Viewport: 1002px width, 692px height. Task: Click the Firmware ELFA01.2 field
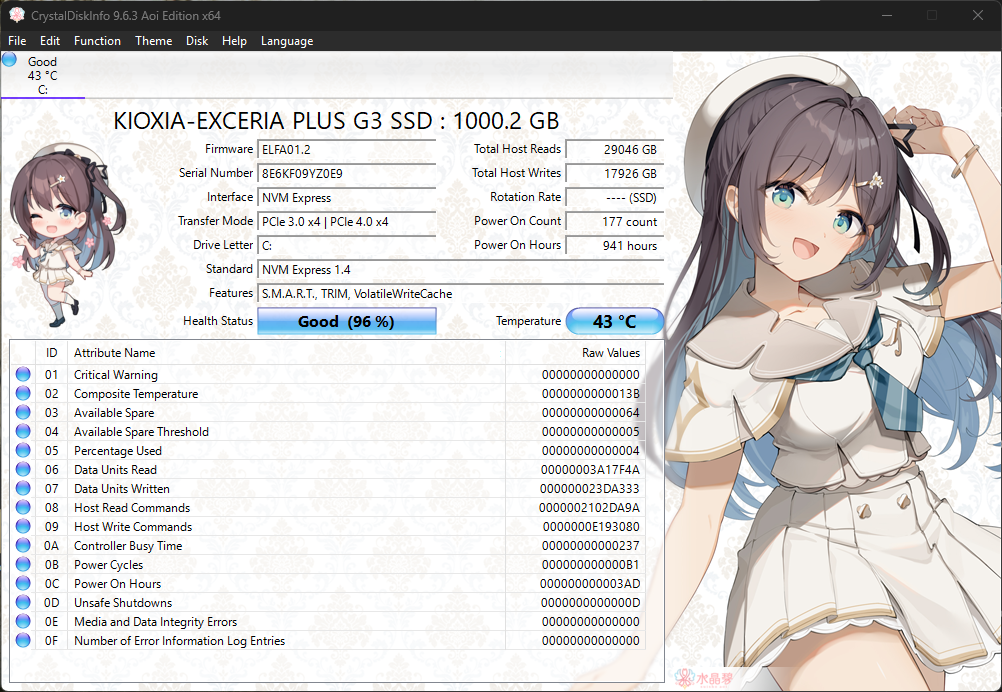coord(346,149)
